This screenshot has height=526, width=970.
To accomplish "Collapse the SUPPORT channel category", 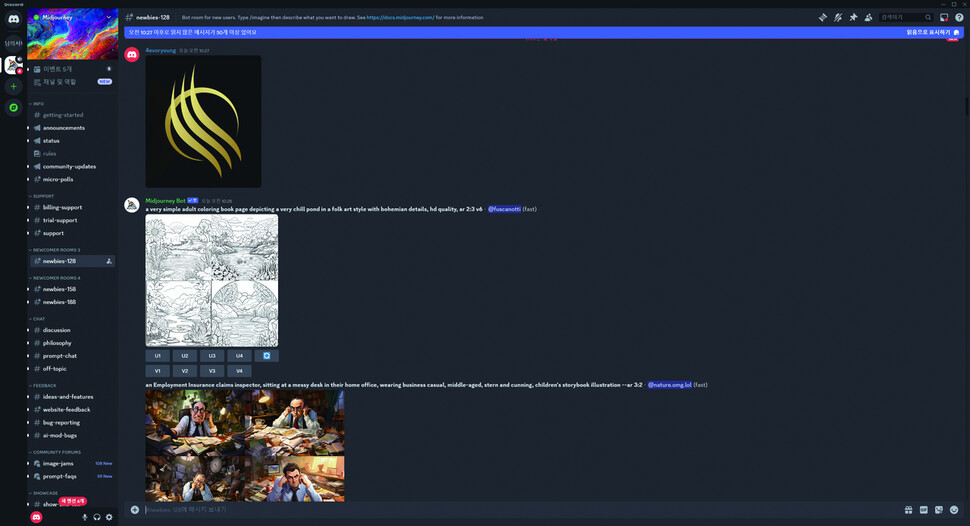I will (43, 196).
